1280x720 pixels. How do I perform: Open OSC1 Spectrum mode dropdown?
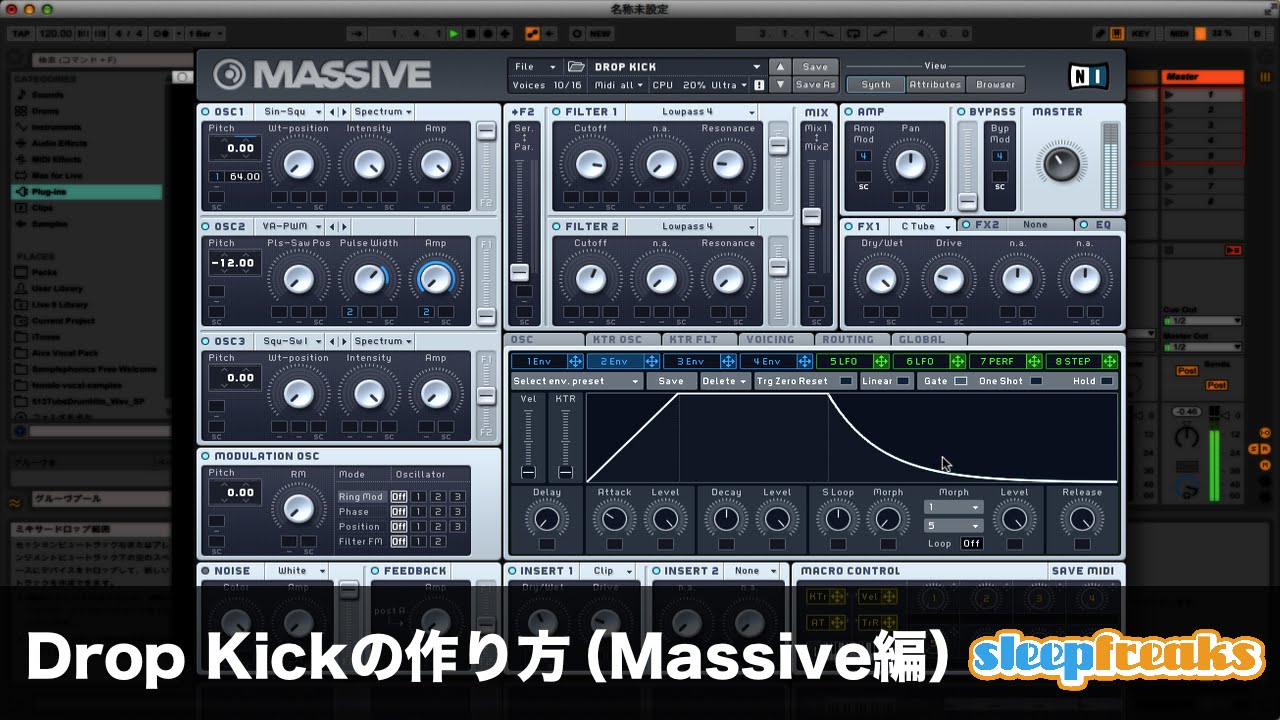tap(383, 112)
